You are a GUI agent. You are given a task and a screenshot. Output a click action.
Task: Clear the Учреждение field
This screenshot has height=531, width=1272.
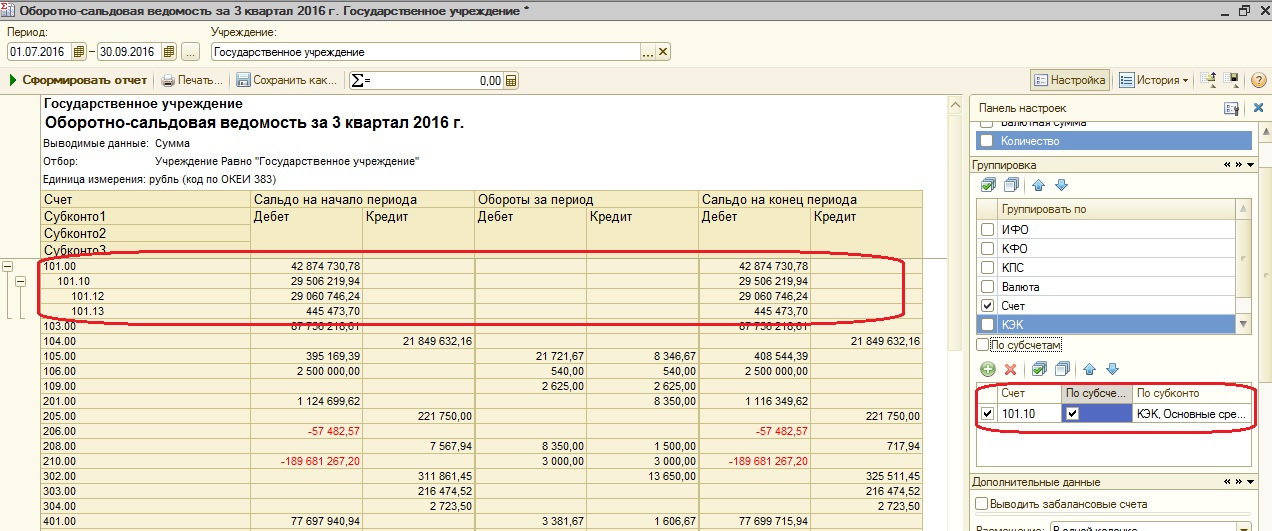point(662,52)
